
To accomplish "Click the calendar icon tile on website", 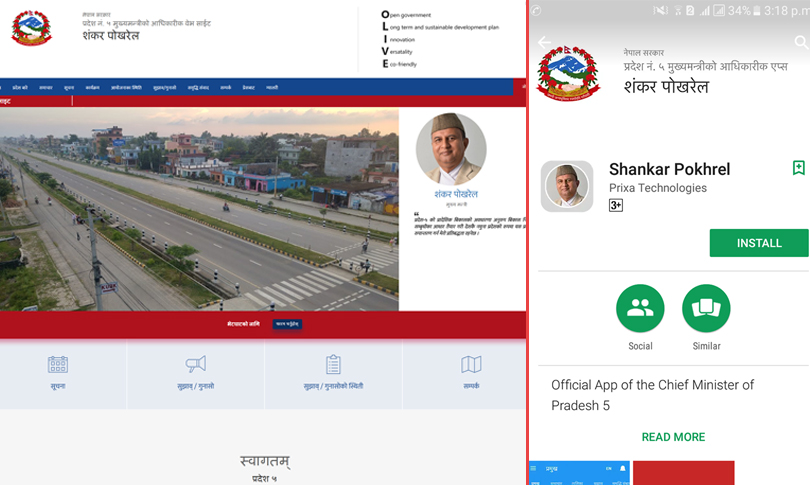I will point(58,365).
